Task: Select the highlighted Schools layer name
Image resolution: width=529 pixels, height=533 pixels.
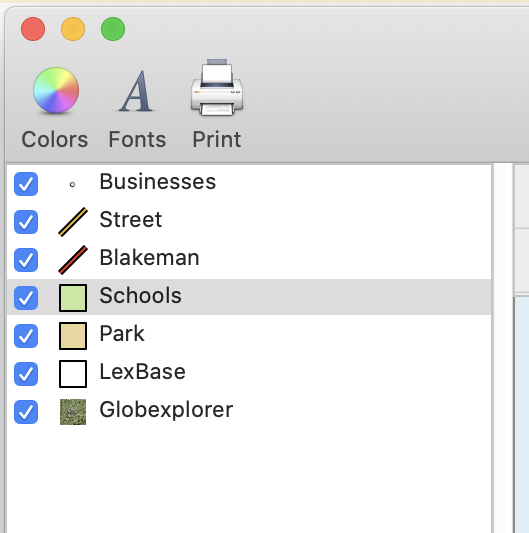Action: click(x=141, y=295)
